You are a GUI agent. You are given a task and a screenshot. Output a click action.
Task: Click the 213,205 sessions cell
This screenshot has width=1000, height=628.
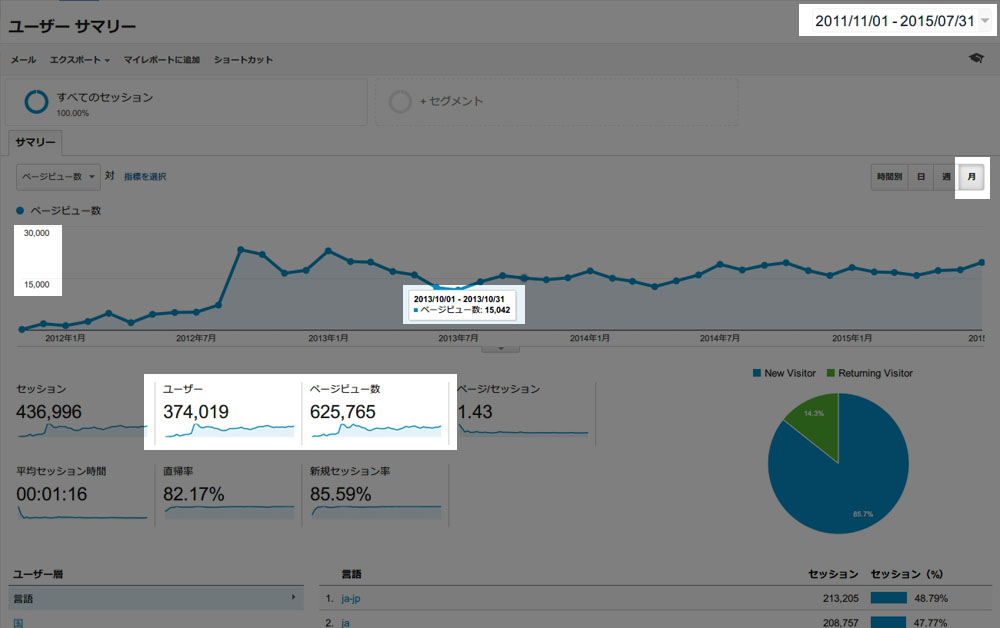click(x=841, y=598)
